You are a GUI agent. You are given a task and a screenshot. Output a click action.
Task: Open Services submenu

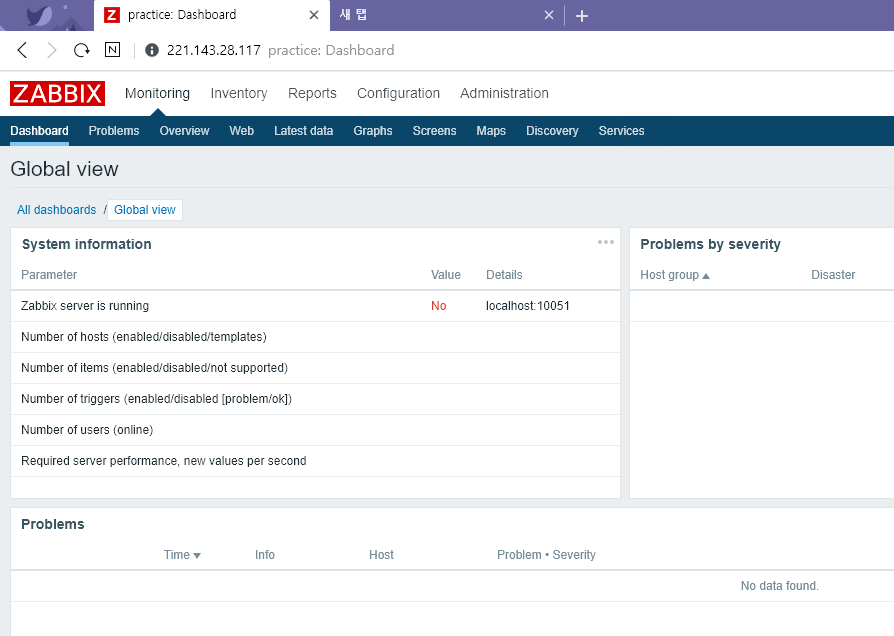click(621, 131)
